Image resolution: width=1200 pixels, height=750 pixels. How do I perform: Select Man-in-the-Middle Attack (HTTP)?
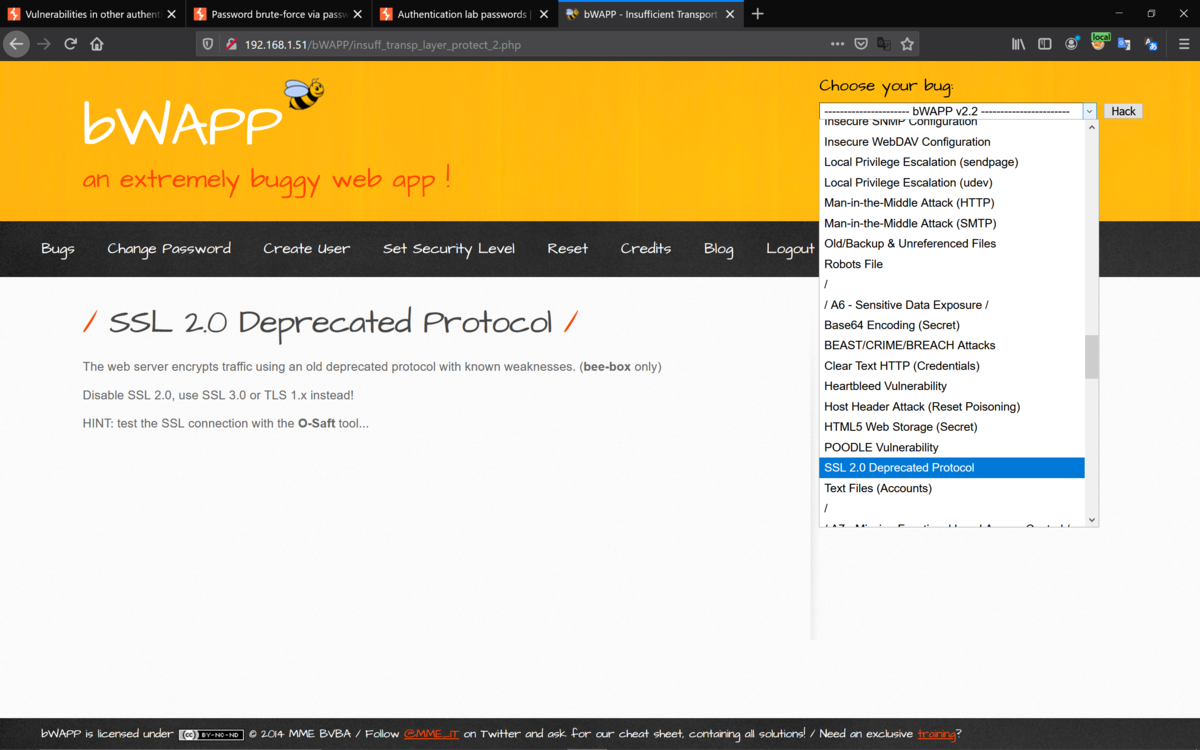951,203
